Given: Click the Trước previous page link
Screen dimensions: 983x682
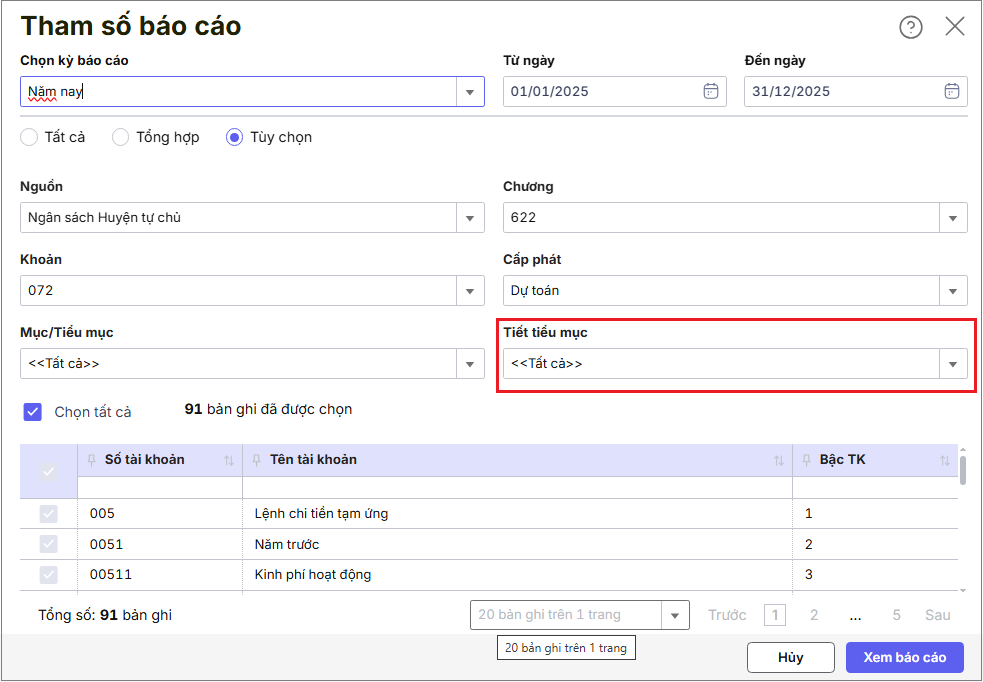Looking at the screenshot, I should [727, 616].
